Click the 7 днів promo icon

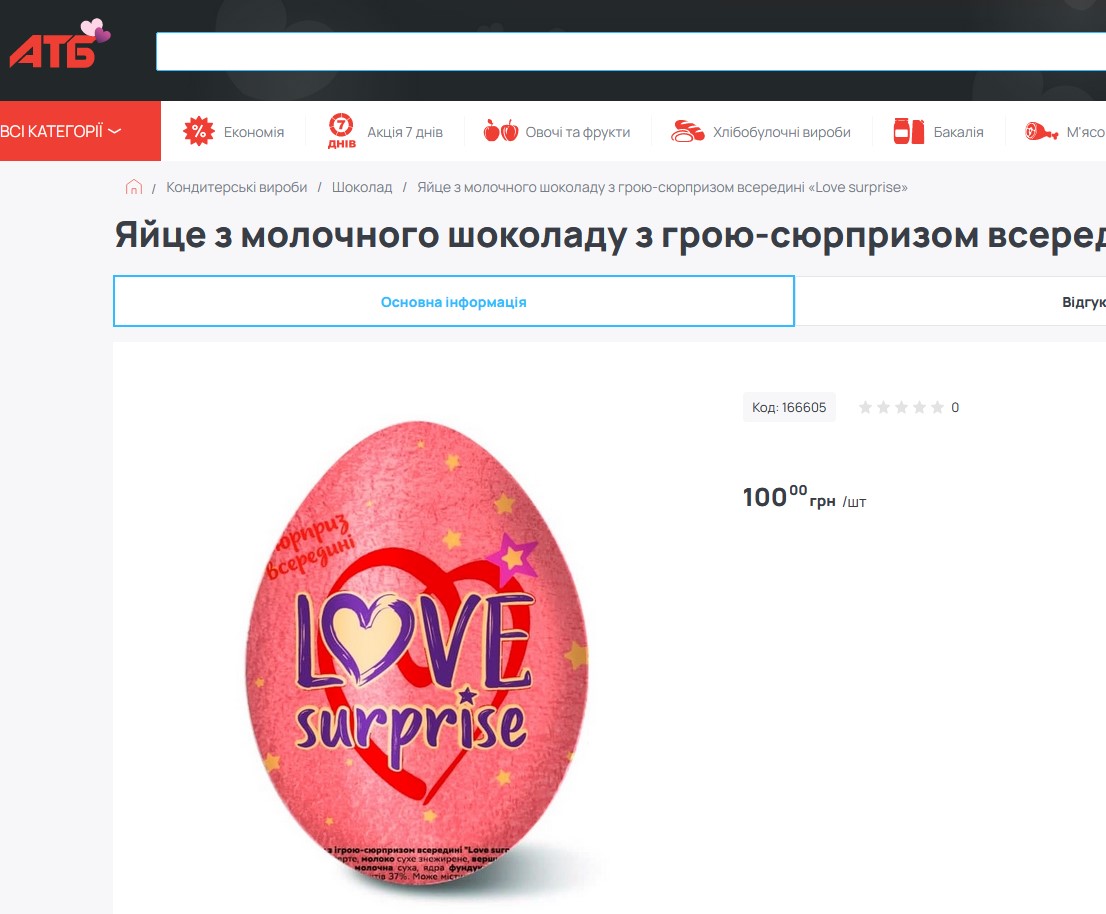pos(341,130)
